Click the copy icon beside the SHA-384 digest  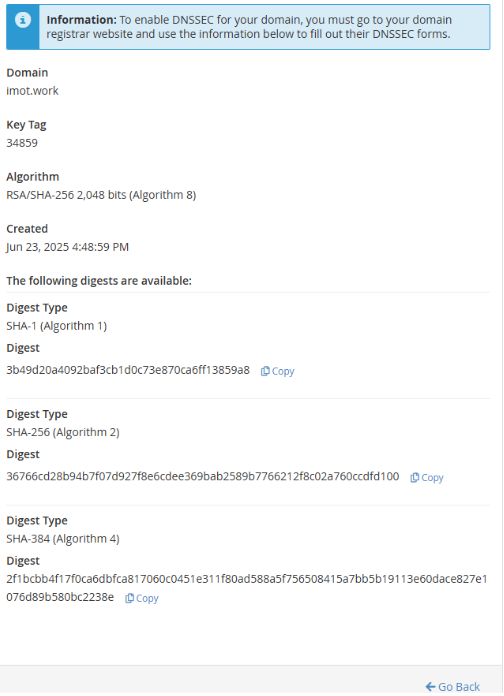click(x=129, y=599)
